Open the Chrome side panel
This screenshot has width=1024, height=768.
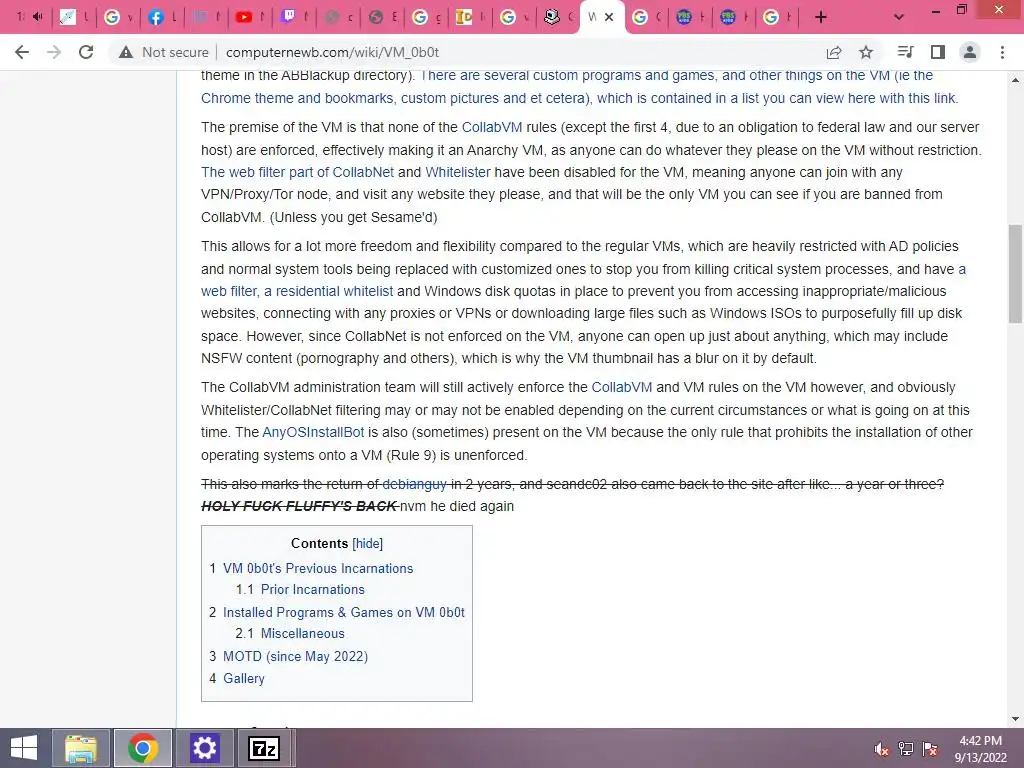(938, 52)
